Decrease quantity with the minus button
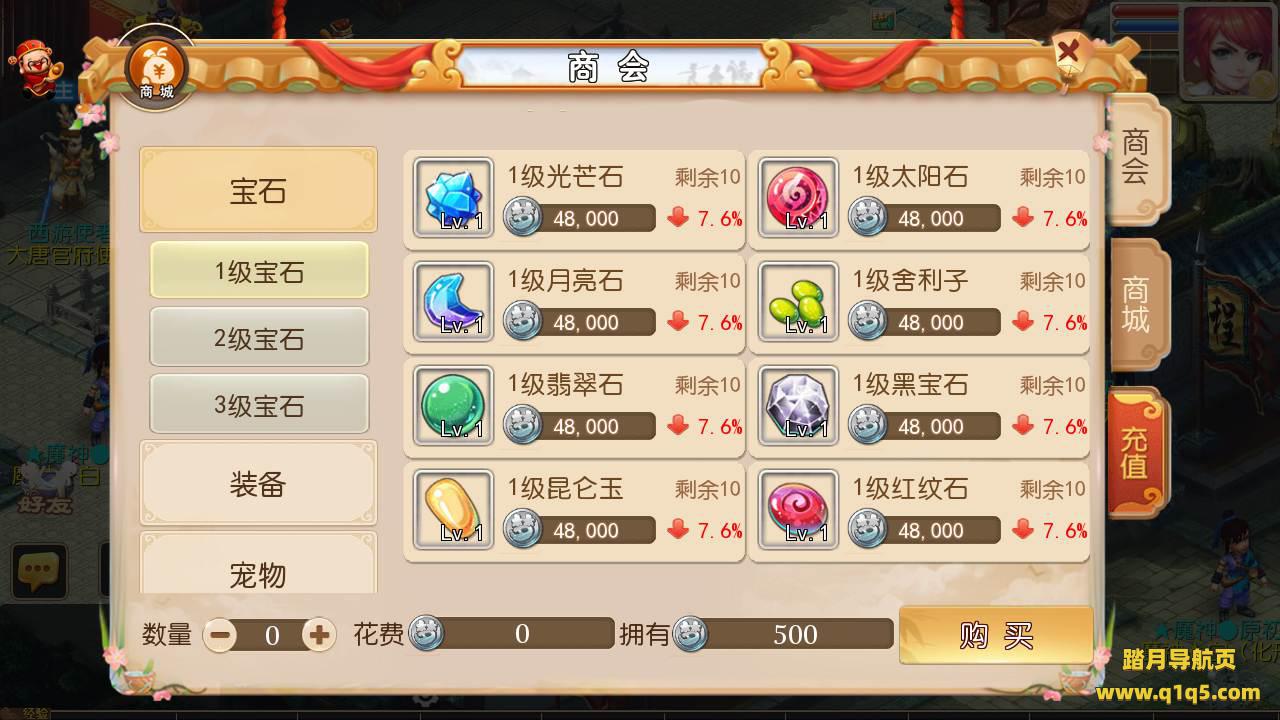The width and height of the screenshot is (1280, 720). [221, 634]
